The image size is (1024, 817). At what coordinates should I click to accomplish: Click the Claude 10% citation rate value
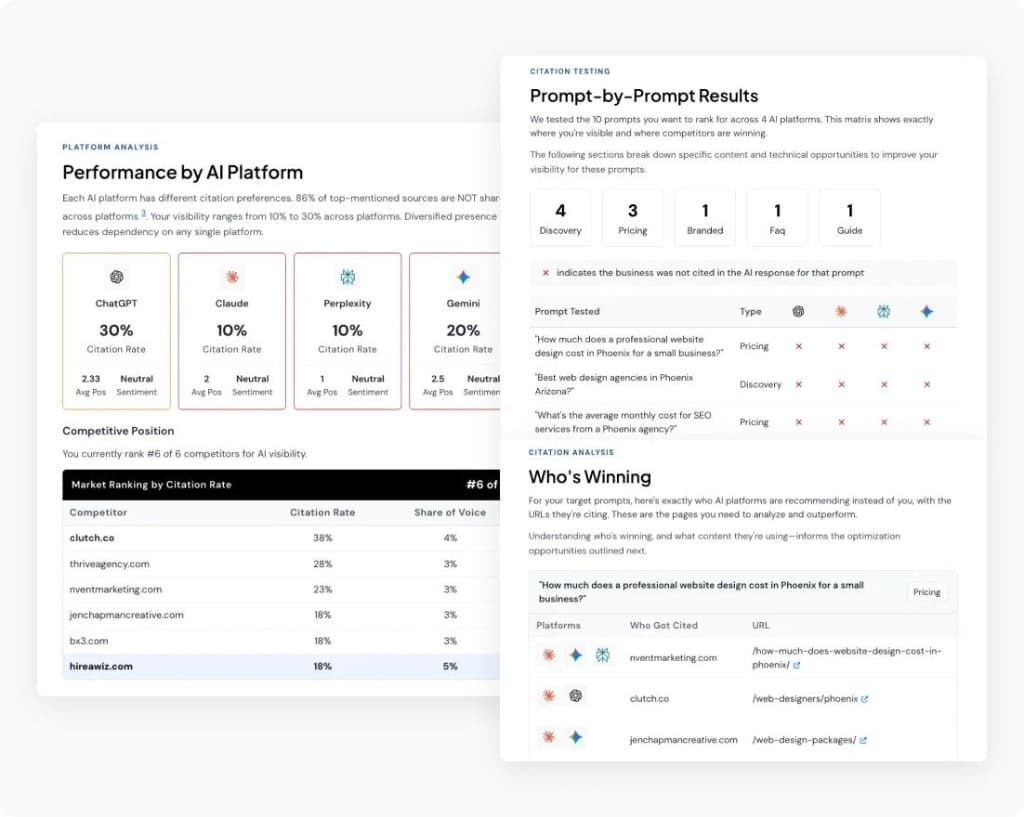232,330
